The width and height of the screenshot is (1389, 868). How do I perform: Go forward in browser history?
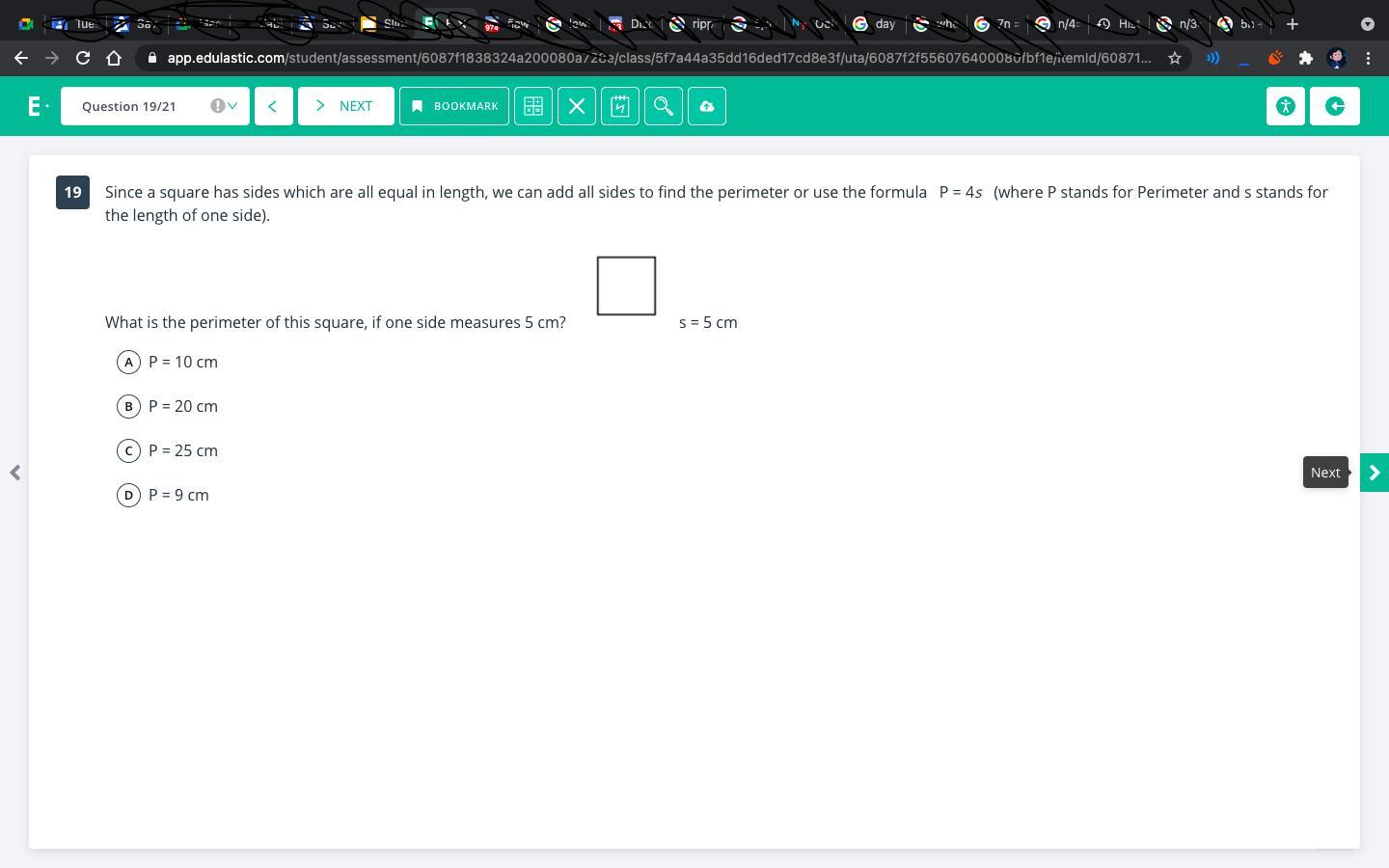pos(52,58)
